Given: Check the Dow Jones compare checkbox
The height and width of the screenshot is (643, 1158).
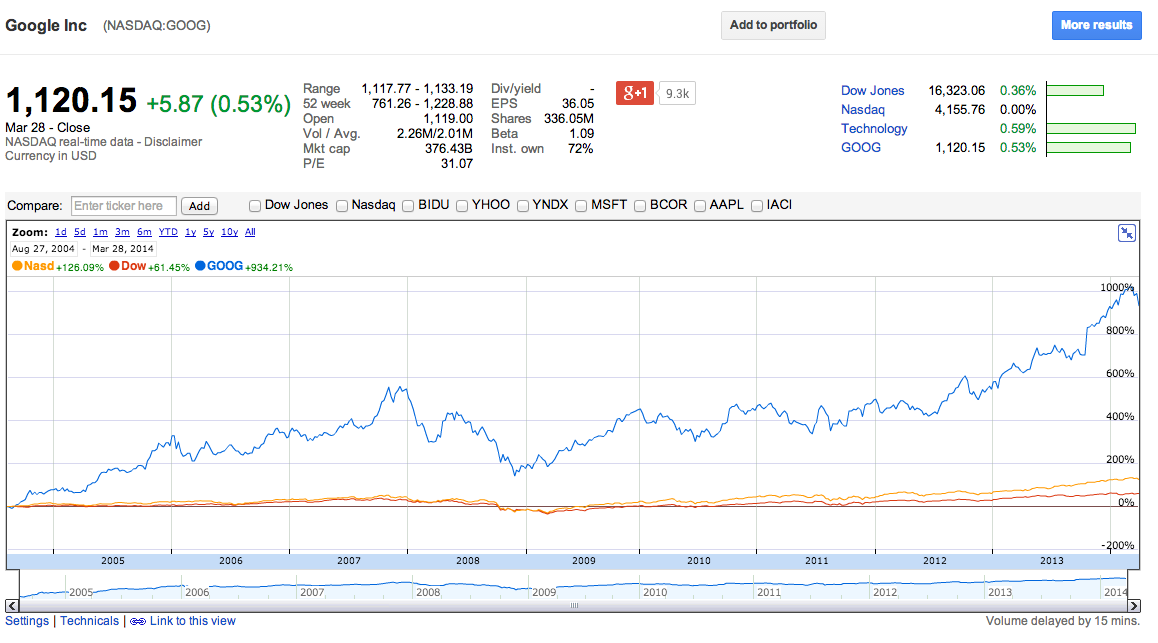Looking at the screenshot, I should click(255, 206).
